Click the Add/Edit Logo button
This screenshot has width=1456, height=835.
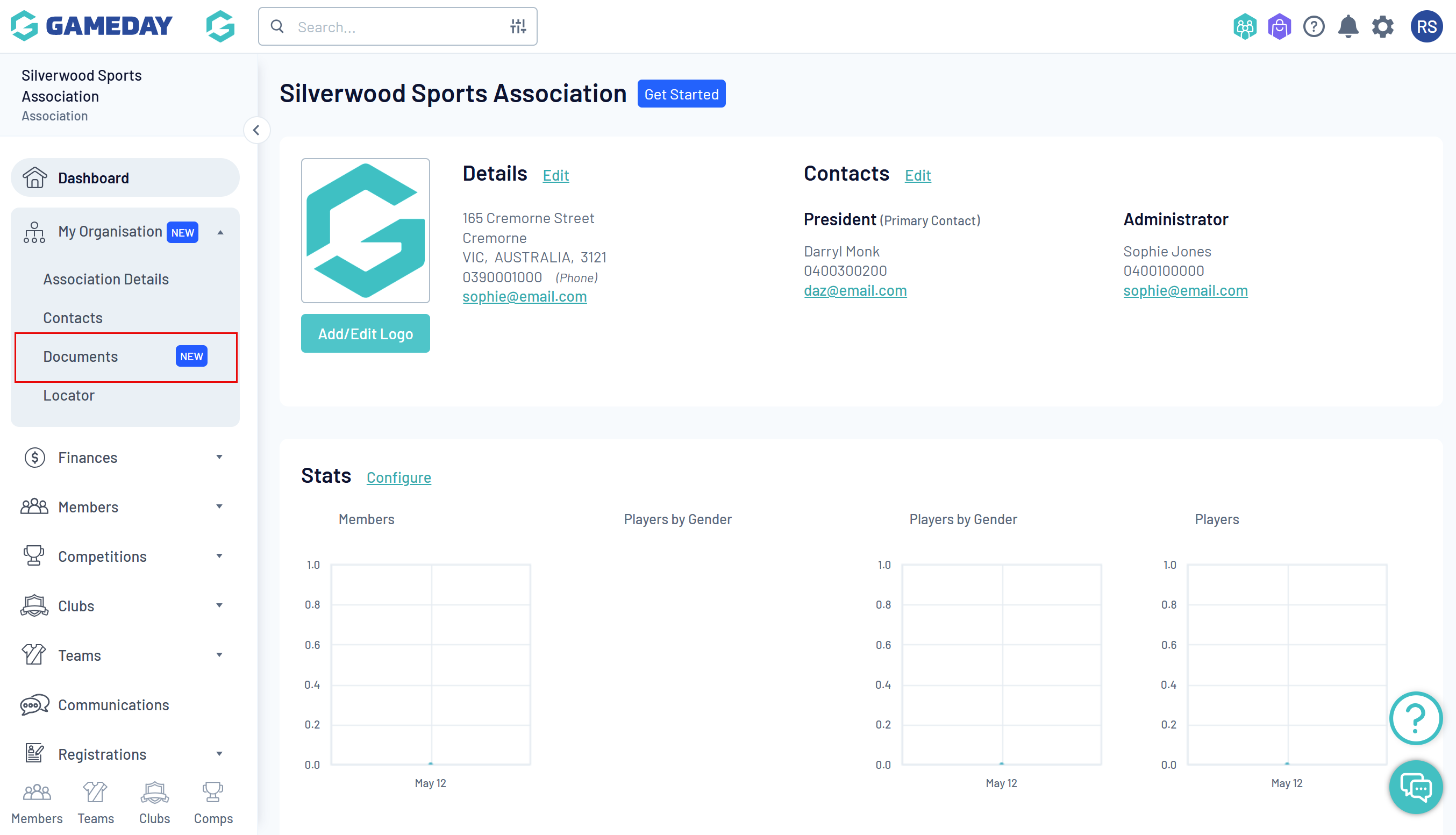[x=365, y=333]
